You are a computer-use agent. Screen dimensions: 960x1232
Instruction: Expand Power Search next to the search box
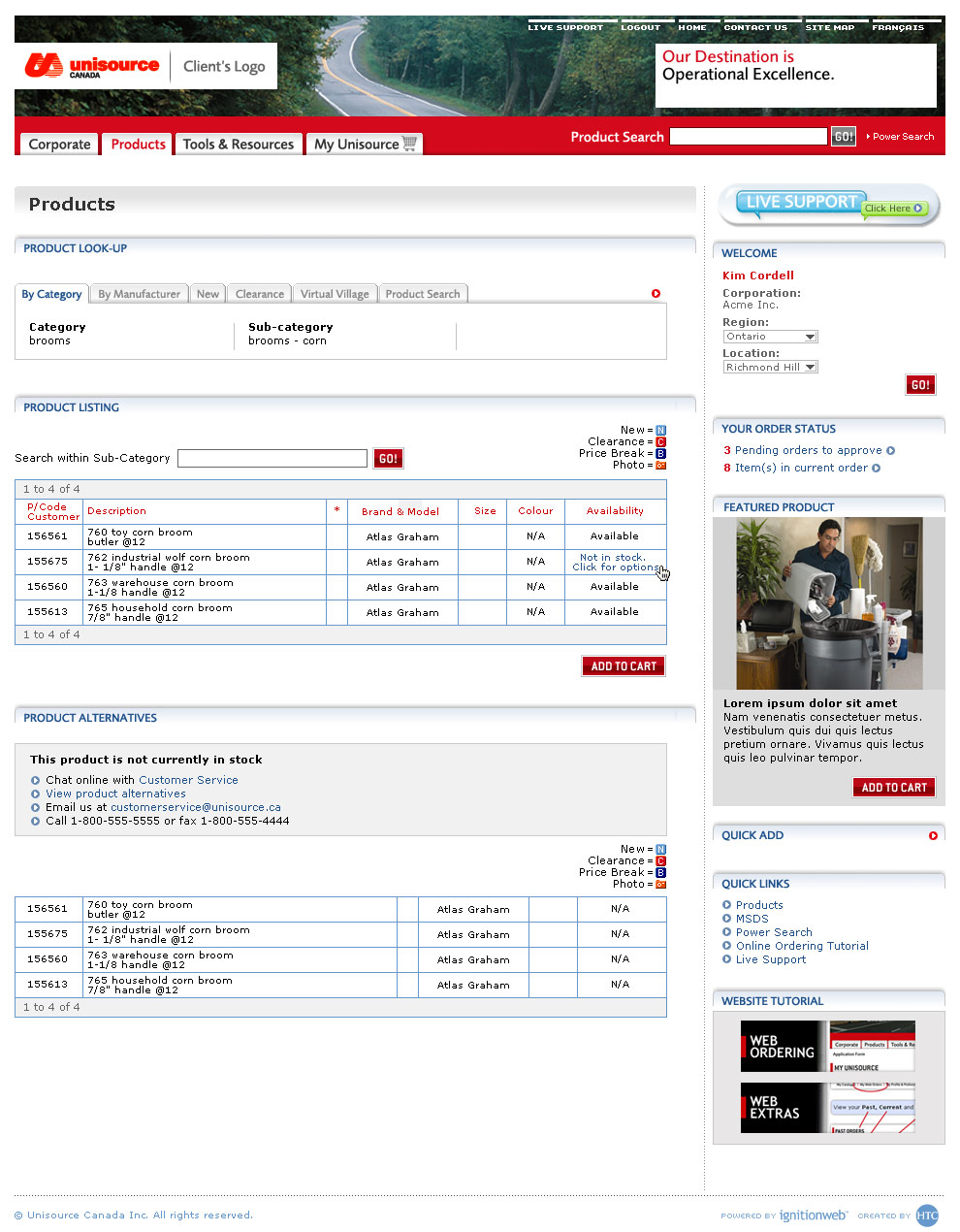pos(902,137)
